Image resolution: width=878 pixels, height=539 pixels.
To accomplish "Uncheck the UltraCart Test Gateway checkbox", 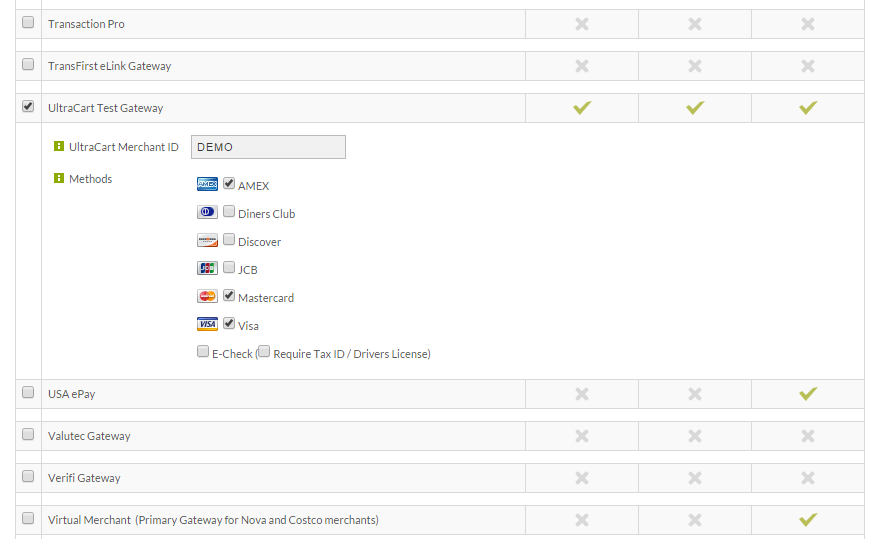I will 28,106.
